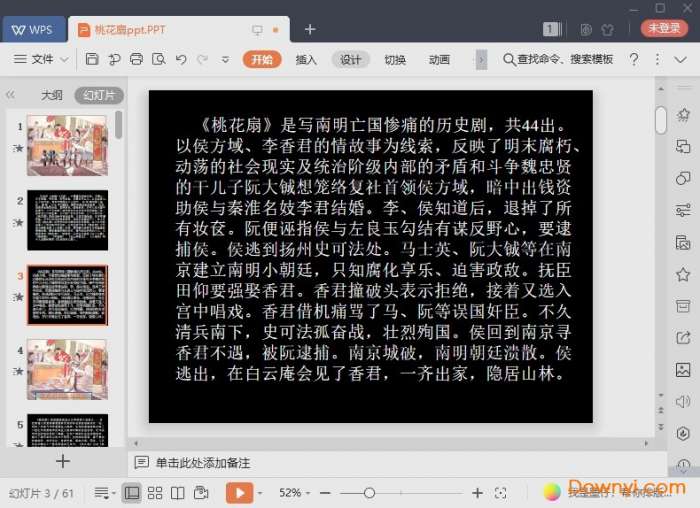
Task: Open the help question mark icon
Action: tap(633, 59)
